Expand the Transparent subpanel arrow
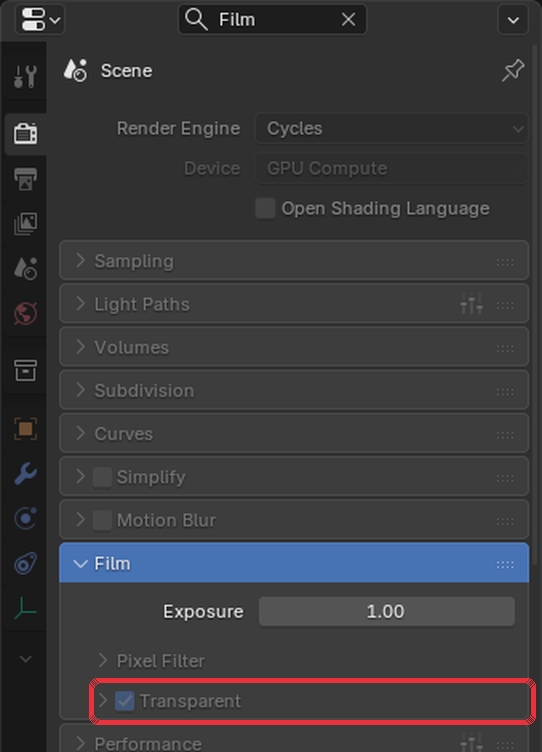This screenshot has width=542, height=752. 103,701
